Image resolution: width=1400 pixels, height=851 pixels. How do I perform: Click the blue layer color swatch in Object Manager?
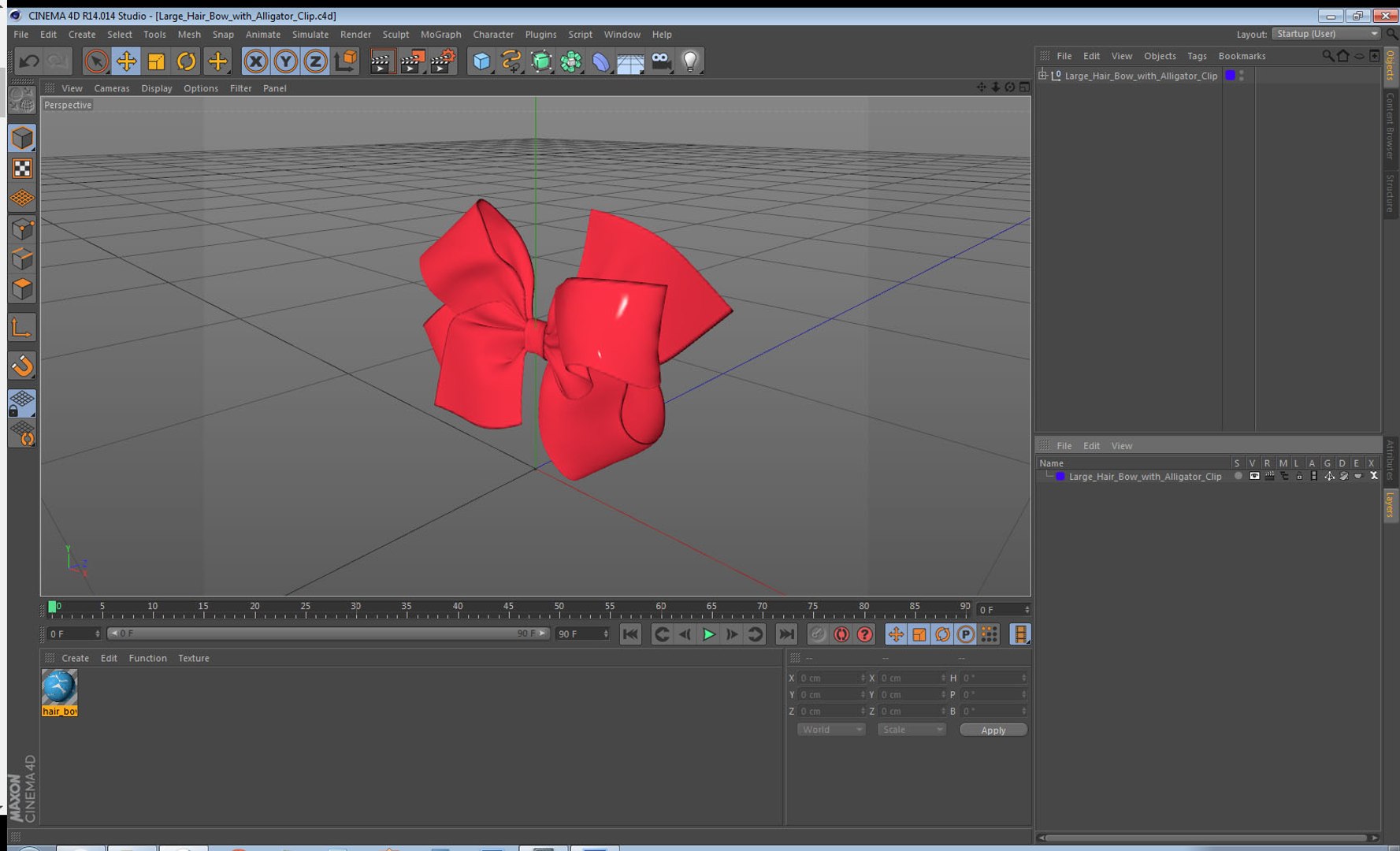click(x=1230, y=76)
